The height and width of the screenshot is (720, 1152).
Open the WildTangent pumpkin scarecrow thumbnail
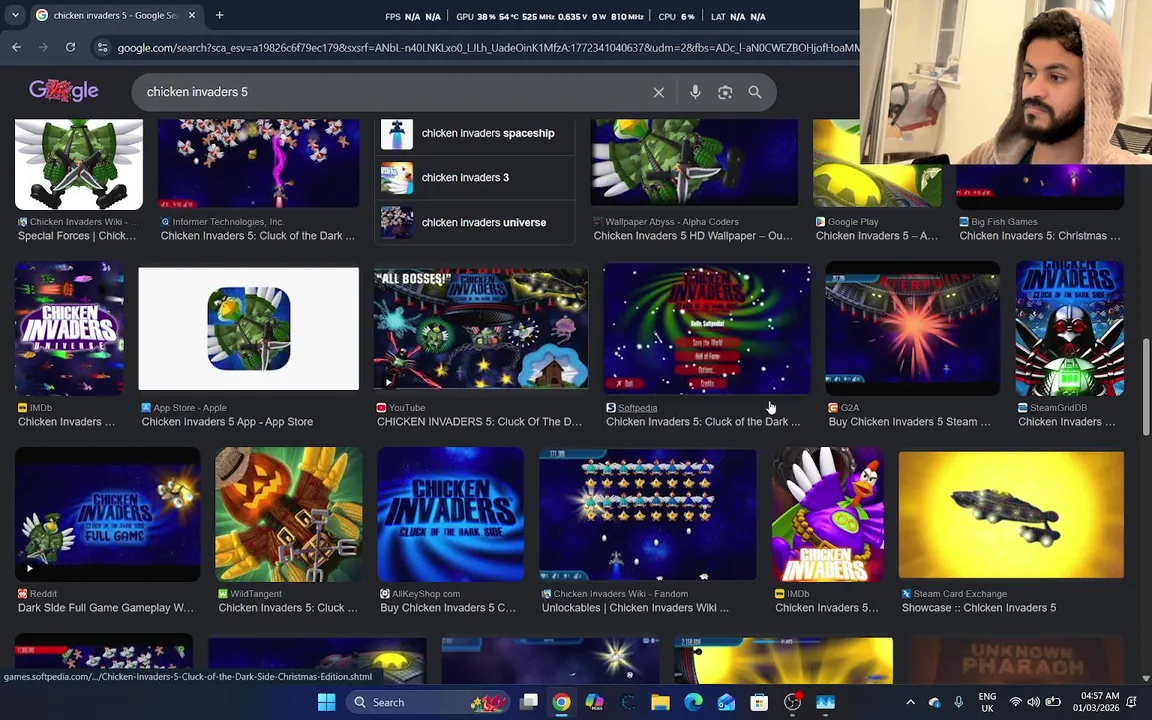(289, 514)
